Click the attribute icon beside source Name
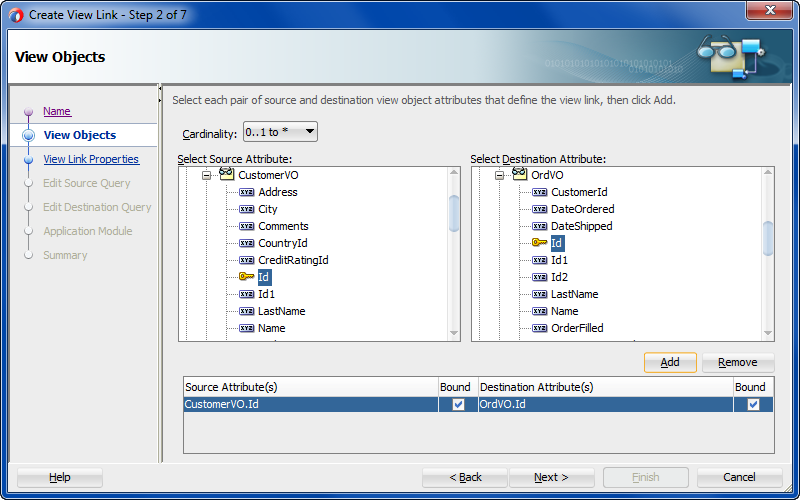Viewport: 800px width, 500px height. click(x=246, y=328)
